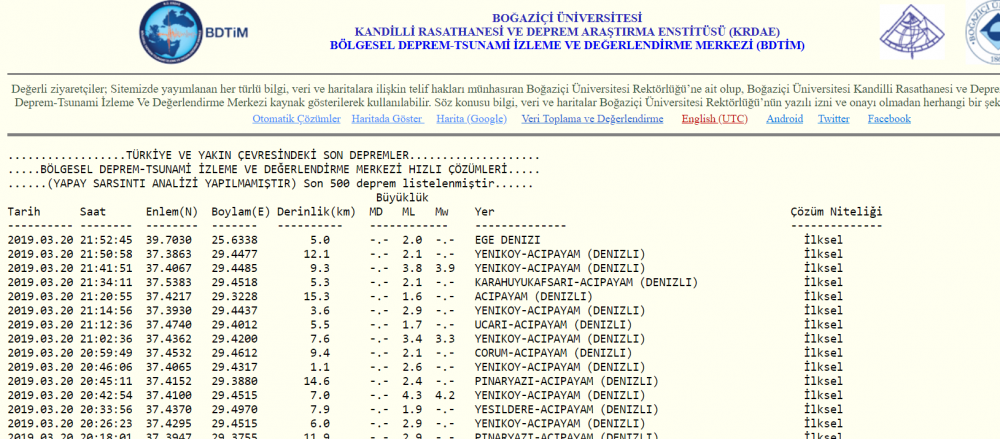The width and height of the screenshot is (1000, 439).
Task: Open the Harita (Google) link
Action: tap(471, 119)
